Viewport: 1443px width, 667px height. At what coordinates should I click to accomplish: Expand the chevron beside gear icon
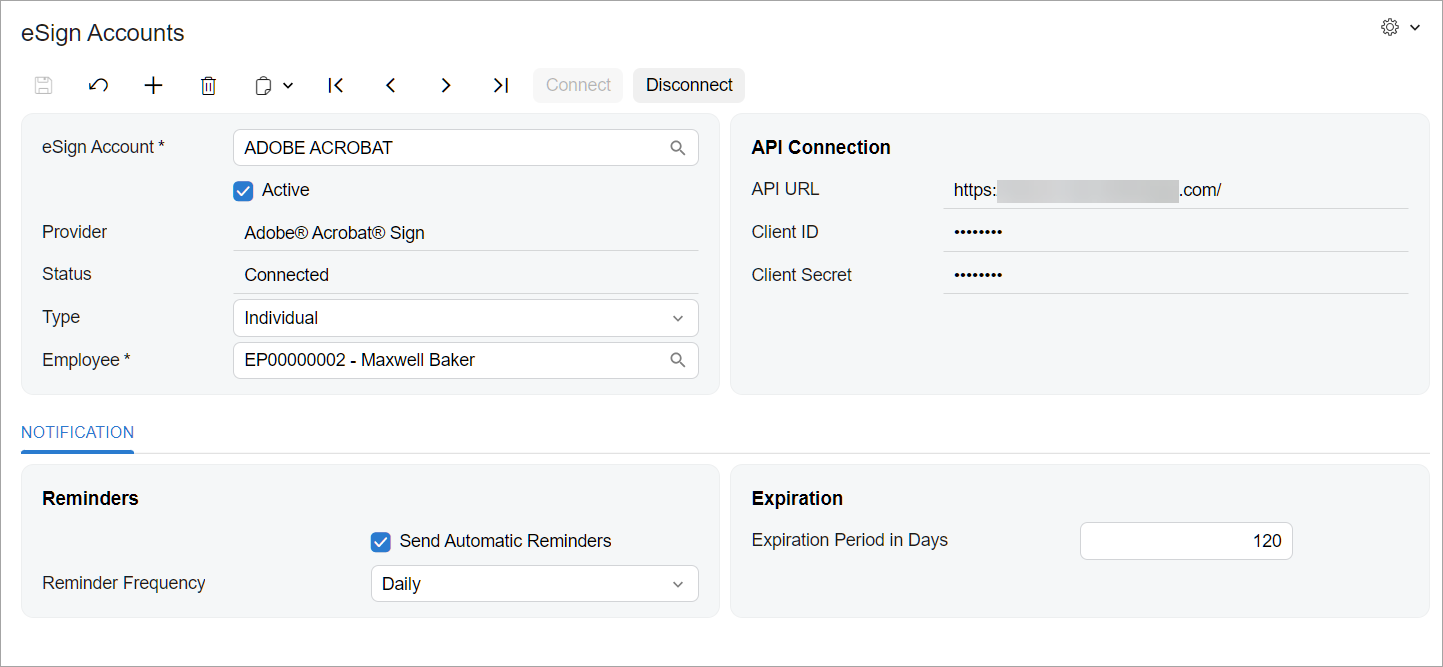[x=1415, y=27]
